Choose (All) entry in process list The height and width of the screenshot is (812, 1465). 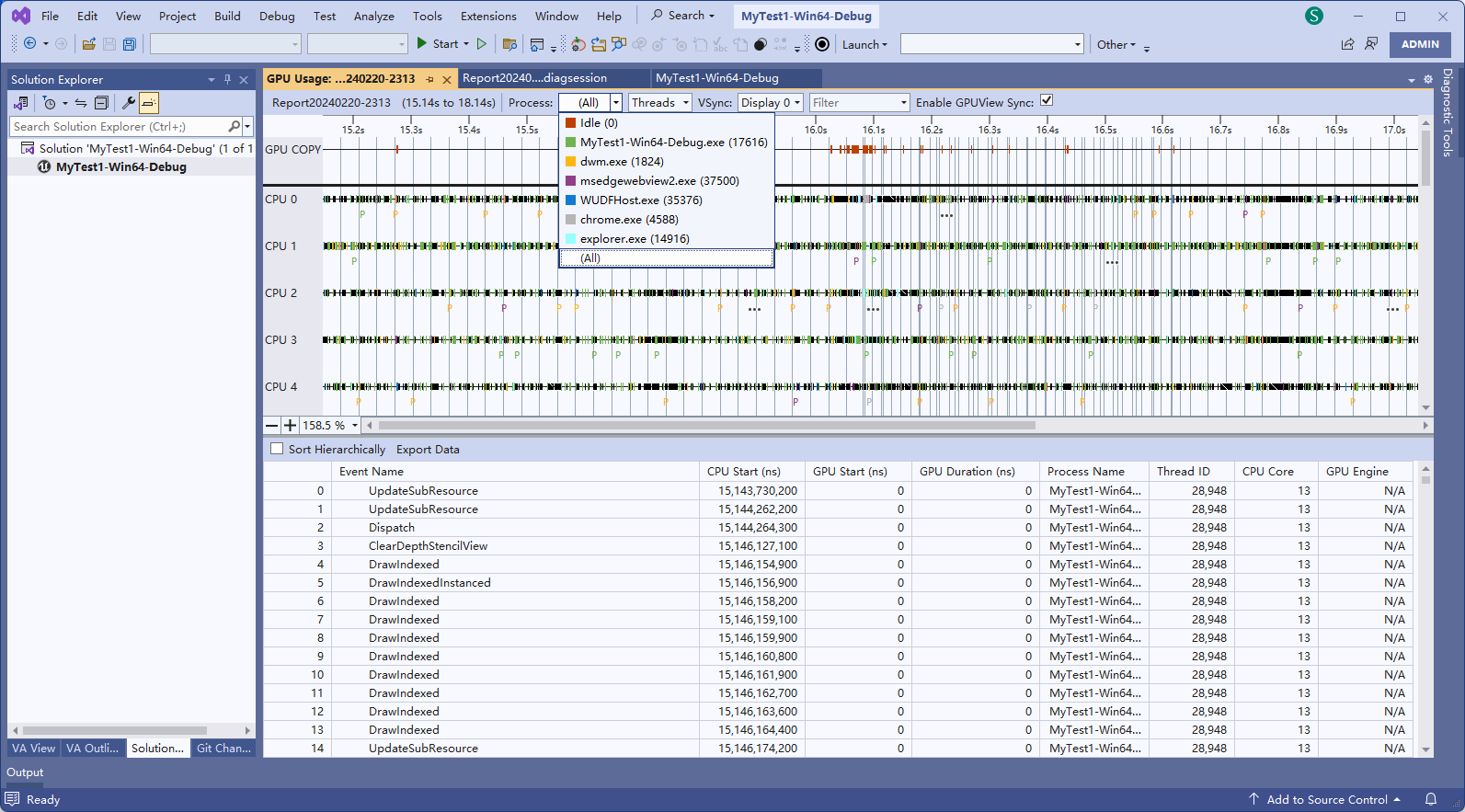667,258
